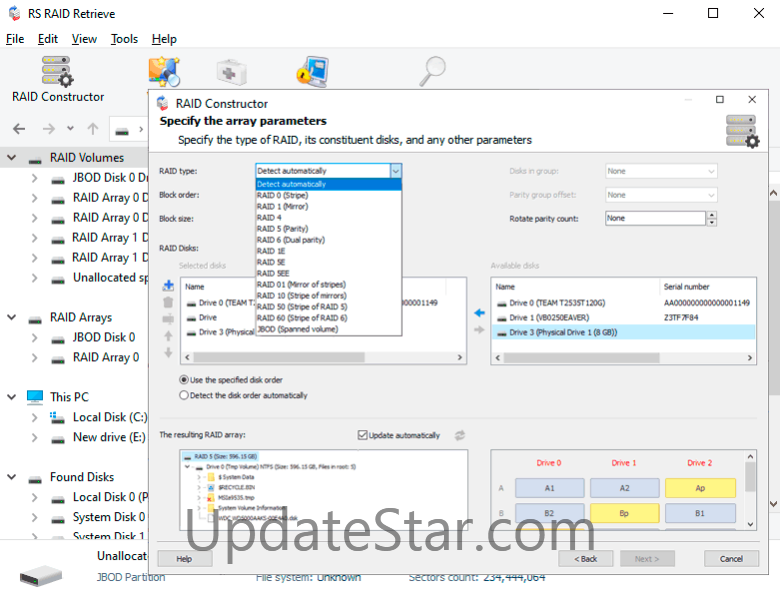The width and height of the screenshot is (780, 594).
Task: Click the New drive (E:) disk icon
Action: [x=58, y=439]
